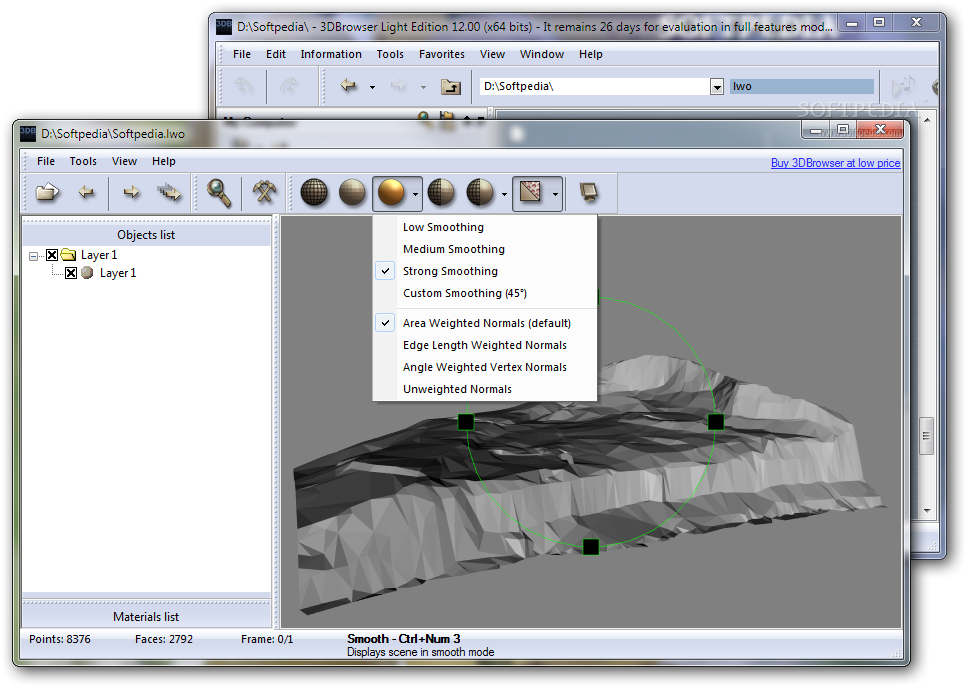Open the View menu in Softpedia.lwo window
This screenshot has height=687, width=967.
[x=124, y=161]
